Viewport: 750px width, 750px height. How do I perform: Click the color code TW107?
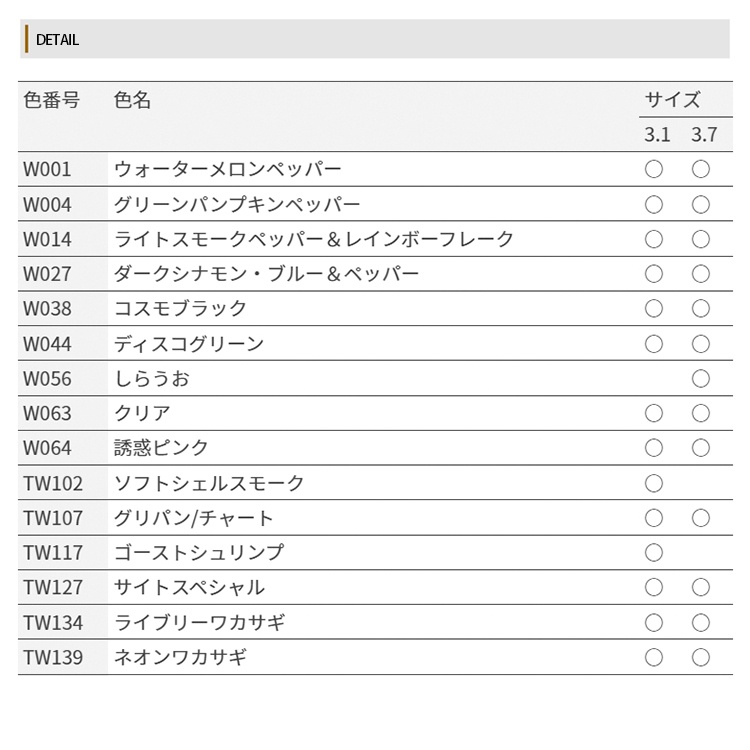[53, 518]
